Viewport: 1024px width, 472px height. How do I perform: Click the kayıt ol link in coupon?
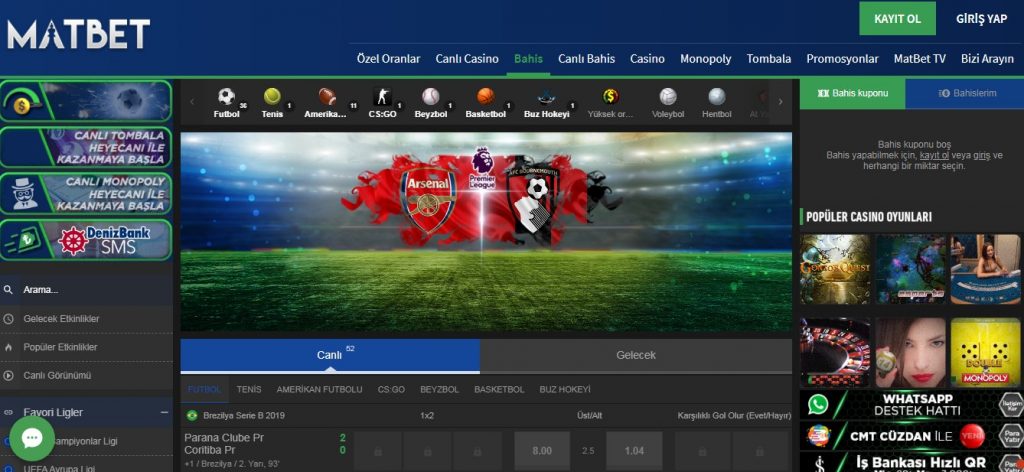click(x=935, y=155)
